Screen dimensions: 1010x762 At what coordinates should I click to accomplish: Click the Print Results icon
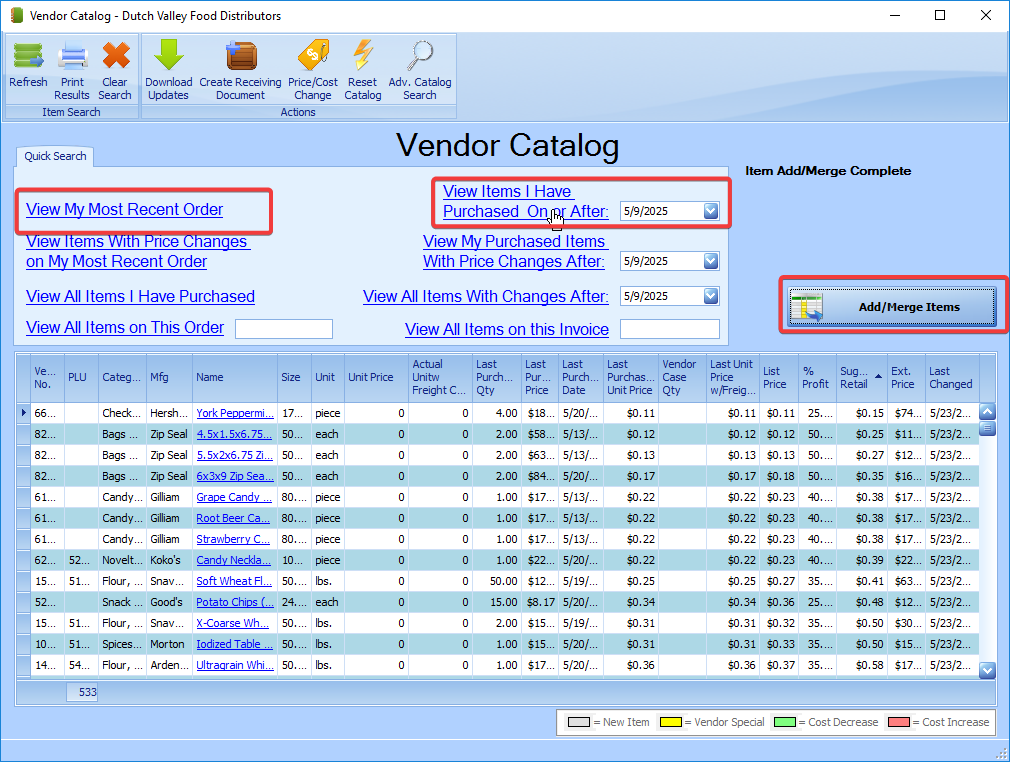coord(72,67)
